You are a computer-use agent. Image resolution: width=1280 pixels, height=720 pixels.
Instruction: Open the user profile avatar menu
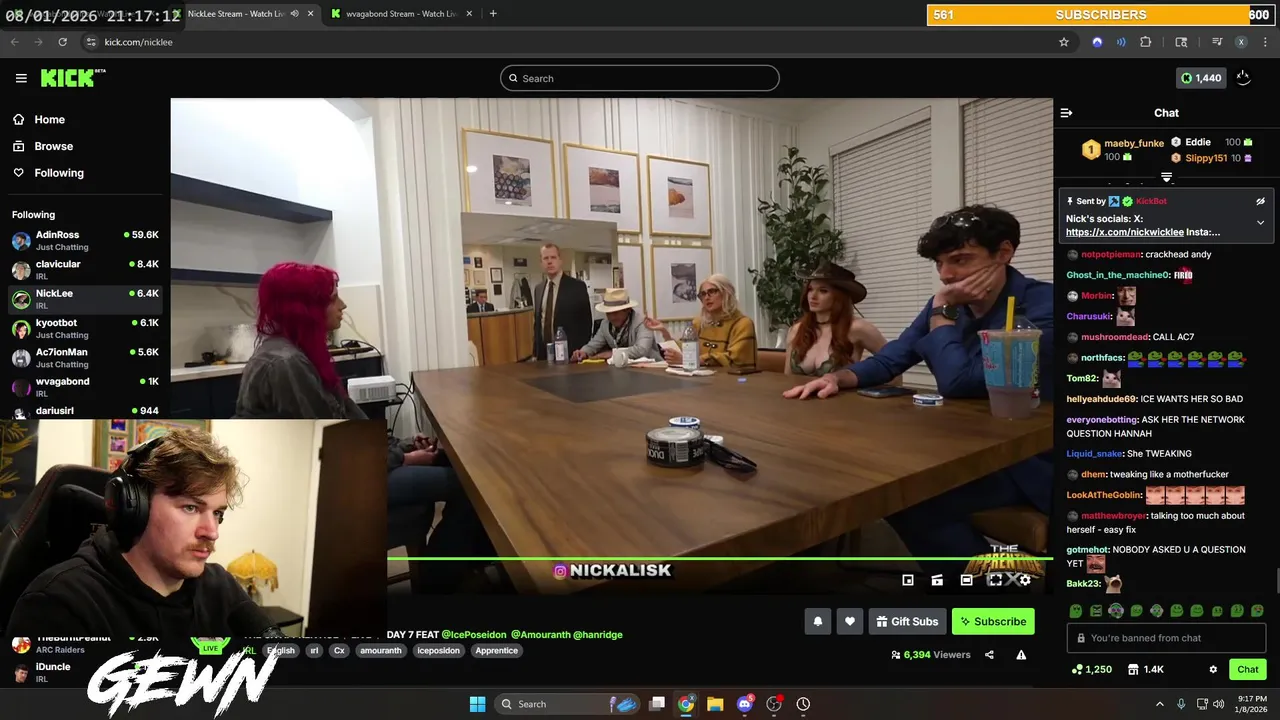pyautogui.click(x=1243, y=78)
